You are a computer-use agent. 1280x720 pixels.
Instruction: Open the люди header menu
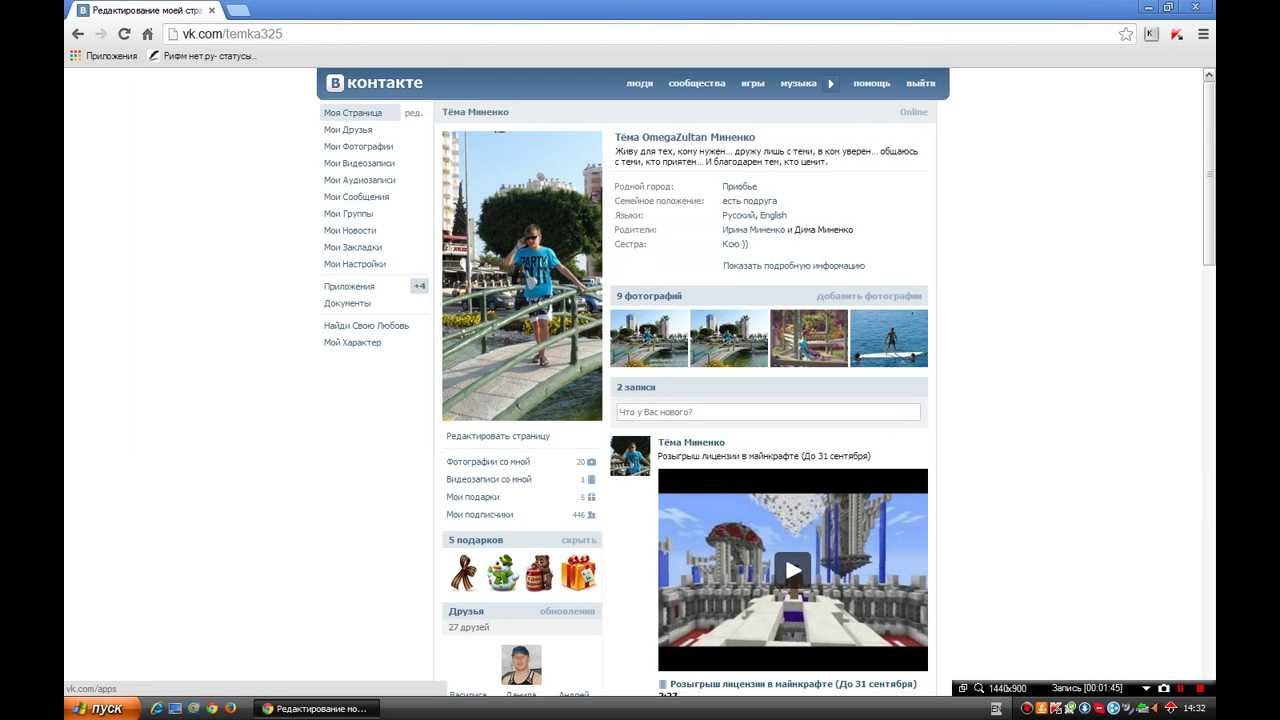click(640, 84)
